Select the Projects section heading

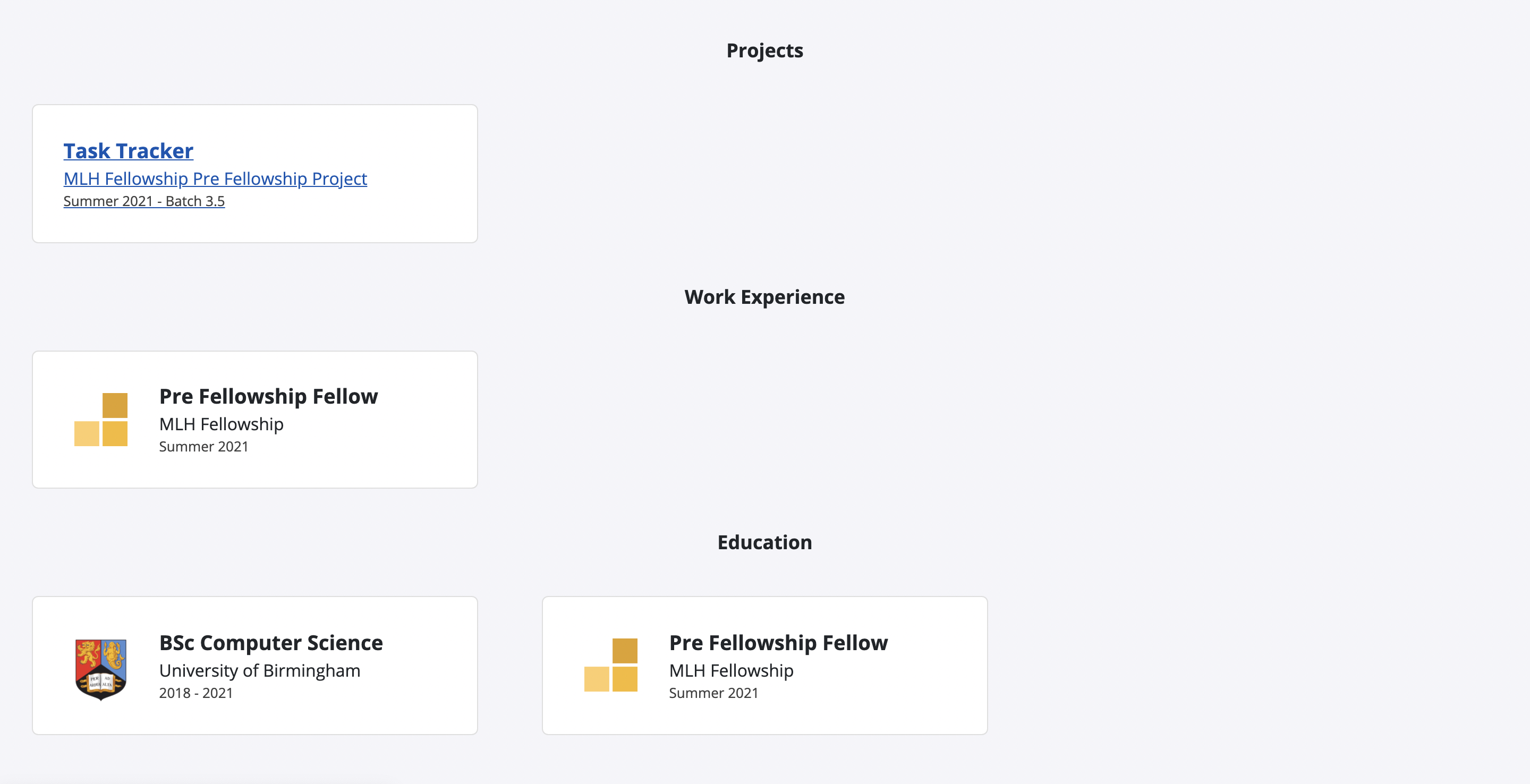point(764,50)
